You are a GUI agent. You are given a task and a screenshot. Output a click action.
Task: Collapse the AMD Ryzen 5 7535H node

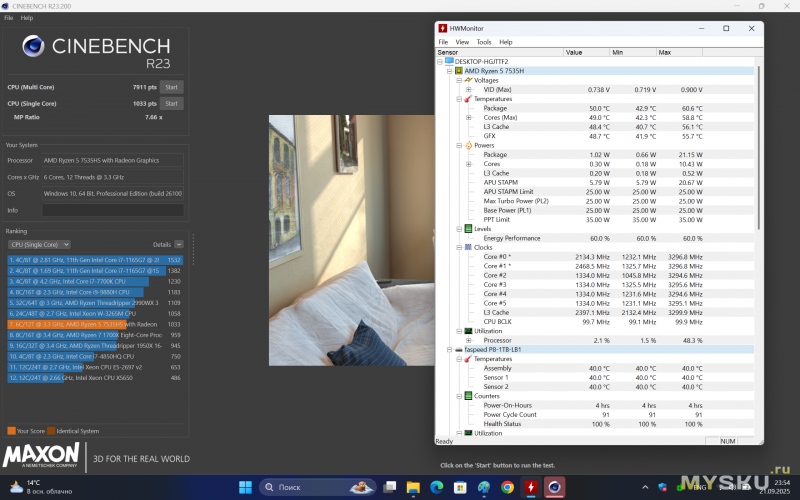(449, 71)
